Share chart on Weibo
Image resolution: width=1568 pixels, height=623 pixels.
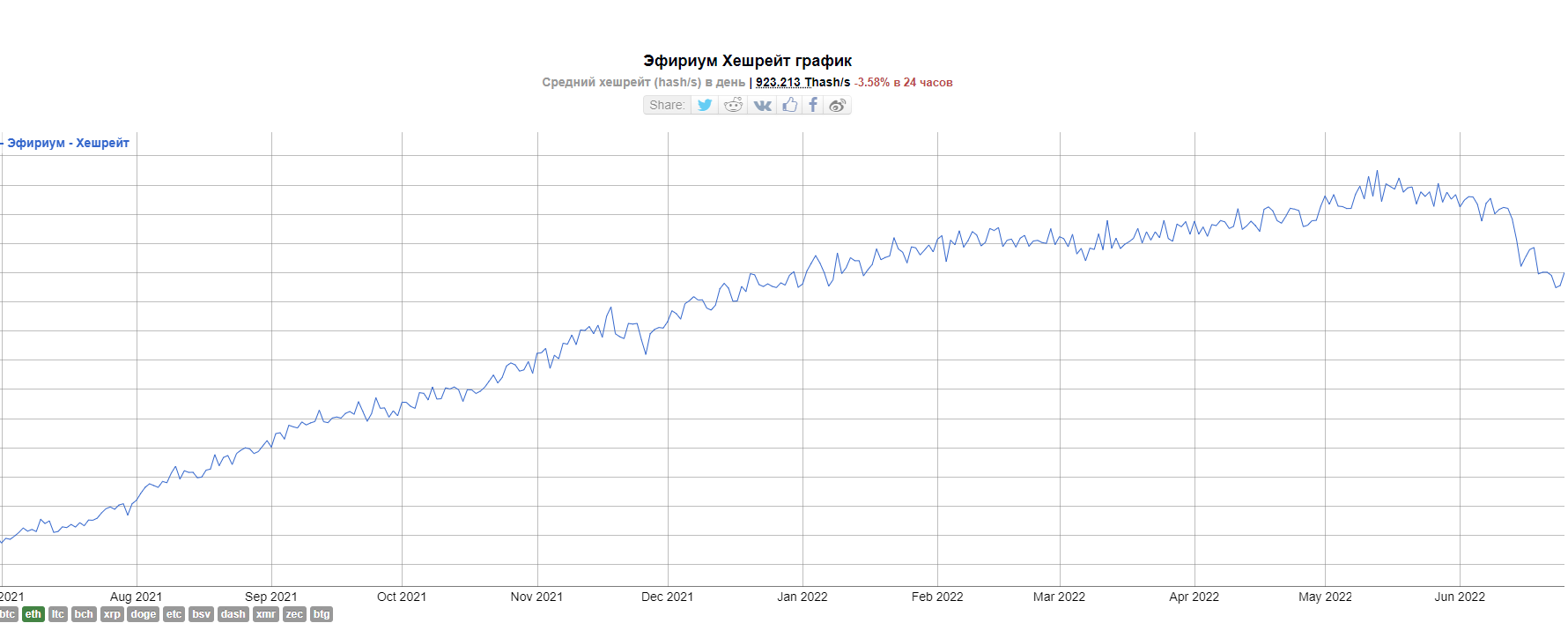pos(838,105)
